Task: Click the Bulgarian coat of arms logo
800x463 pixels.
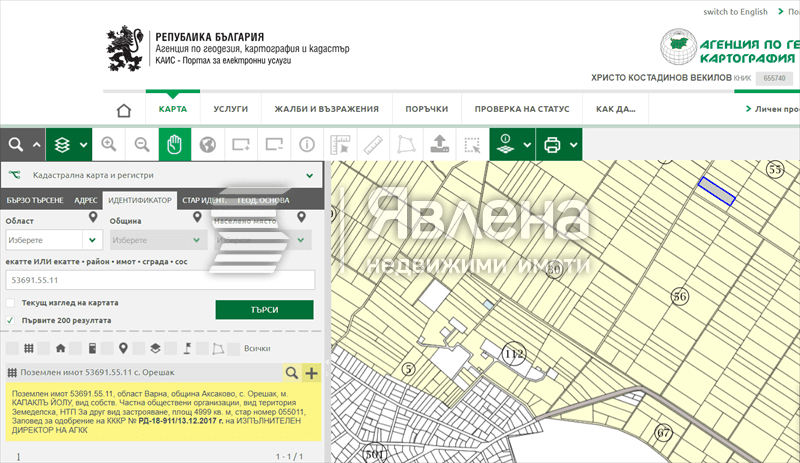Action: [124, 48]
